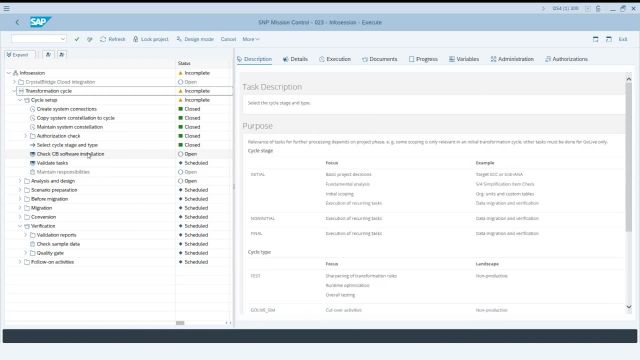
Task: Open the Administration tab
Action: point(512,59)
